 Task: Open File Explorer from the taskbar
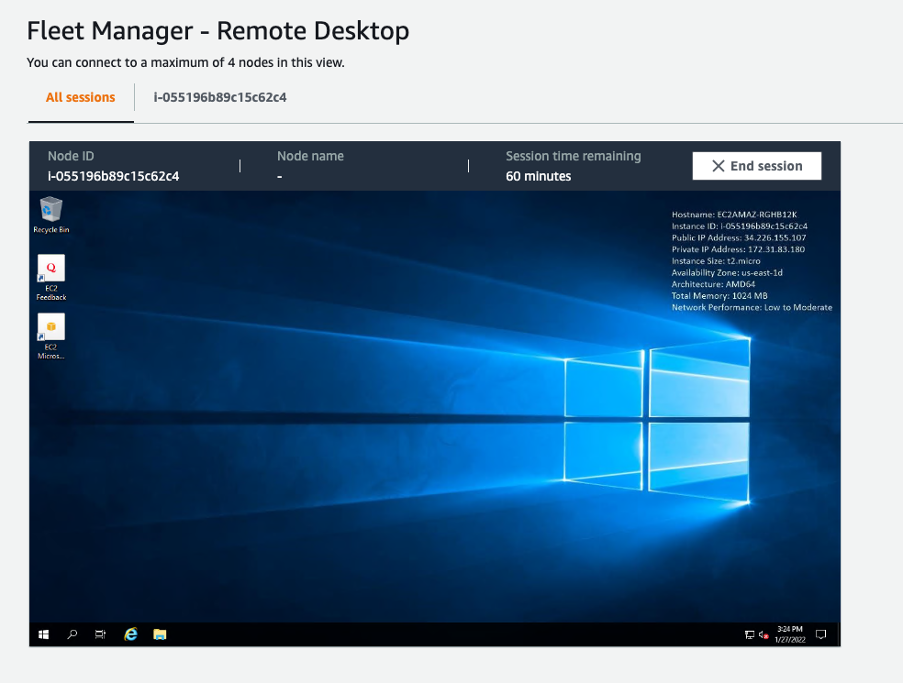tap(160, 634)
